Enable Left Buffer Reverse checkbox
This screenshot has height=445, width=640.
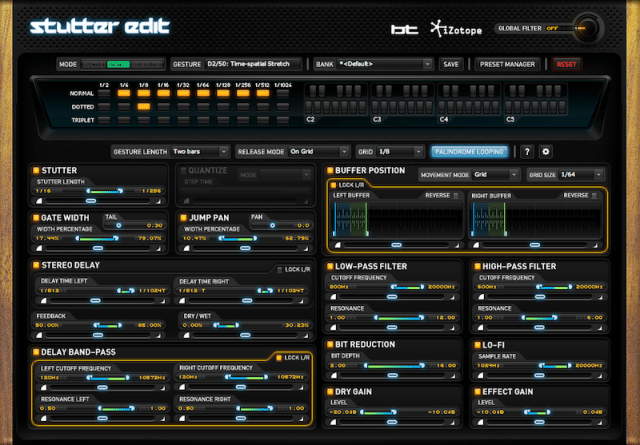[x=456, y=196]
